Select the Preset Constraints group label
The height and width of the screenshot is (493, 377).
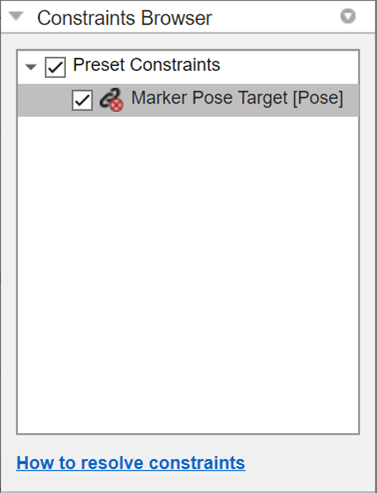pyautogui.click(x=146, y=65)
